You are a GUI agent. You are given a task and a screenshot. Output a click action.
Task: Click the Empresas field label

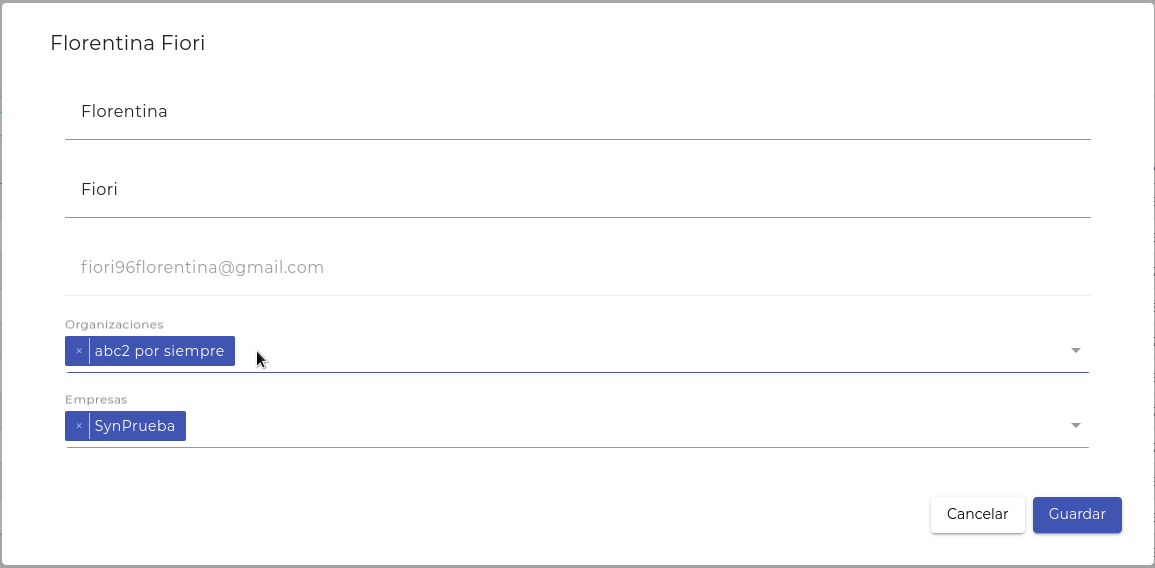tap(96, 399)
